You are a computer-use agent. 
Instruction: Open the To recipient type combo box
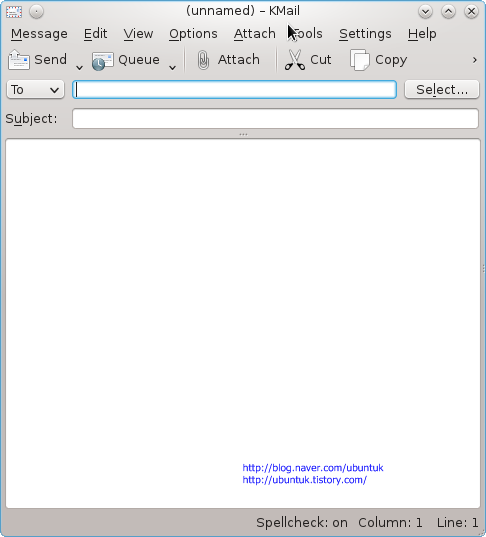tap(35, 90)
